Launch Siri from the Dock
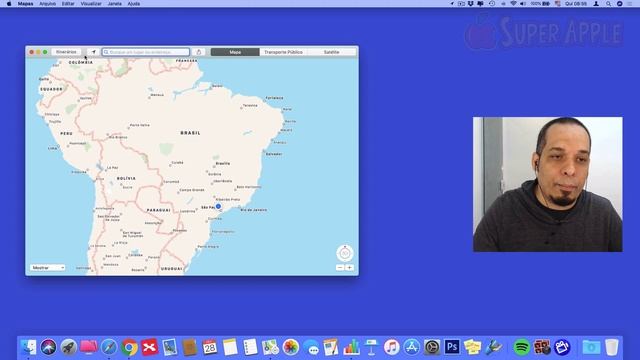This screenshot has width=640, height=360. pyautogui.click(x=49, y=347)
